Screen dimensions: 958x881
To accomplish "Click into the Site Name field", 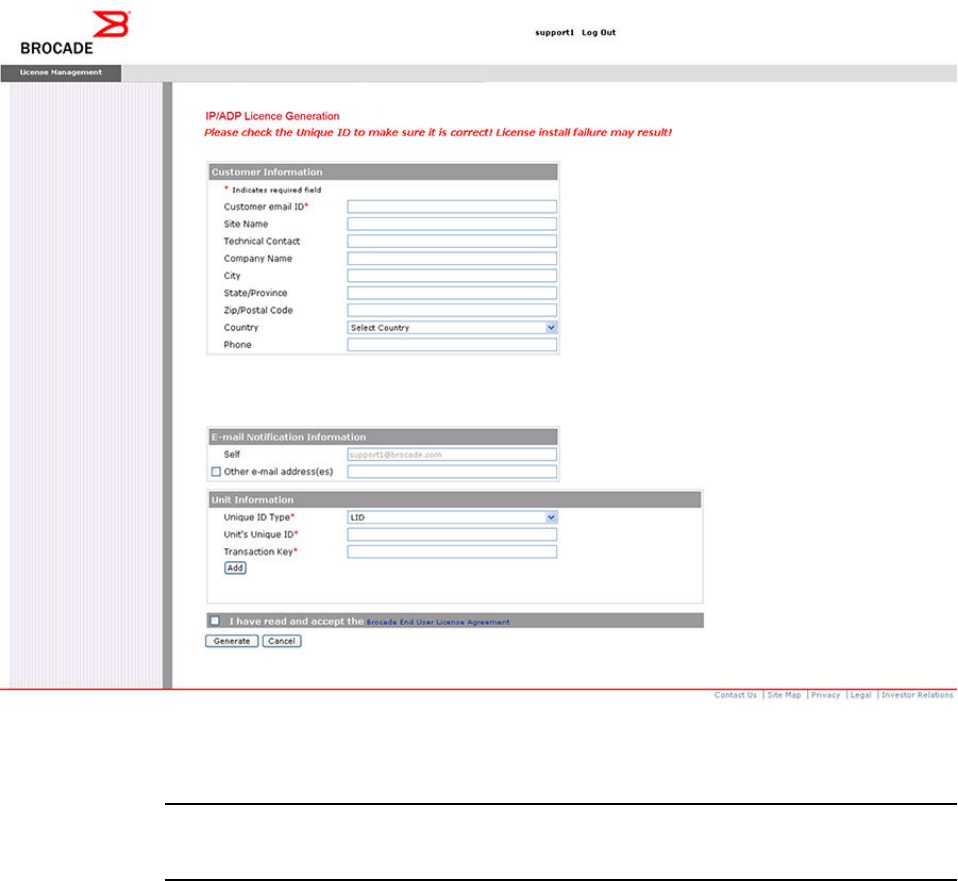I will click(452, 224).
